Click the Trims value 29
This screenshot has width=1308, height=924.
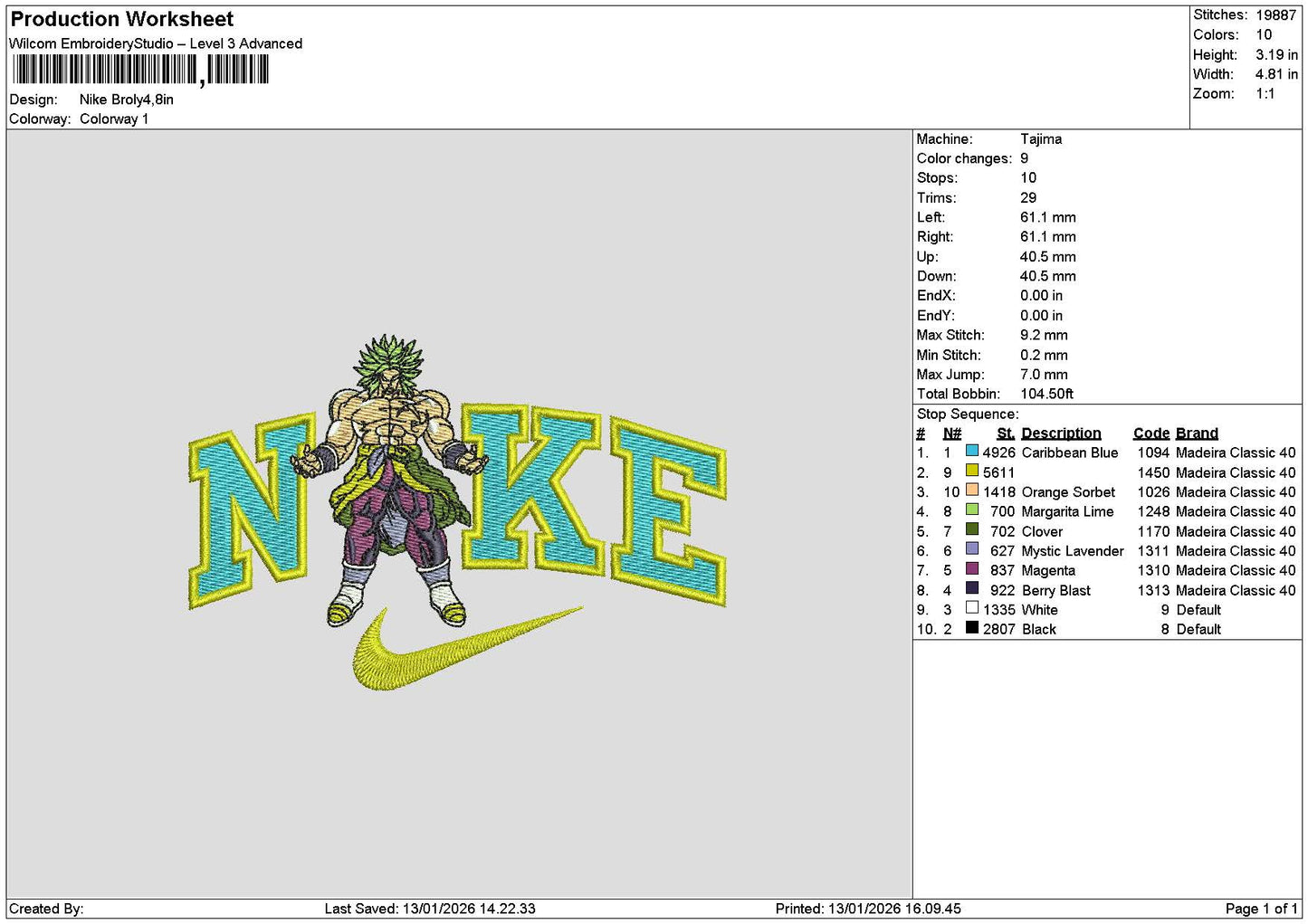coord(1028,198)
